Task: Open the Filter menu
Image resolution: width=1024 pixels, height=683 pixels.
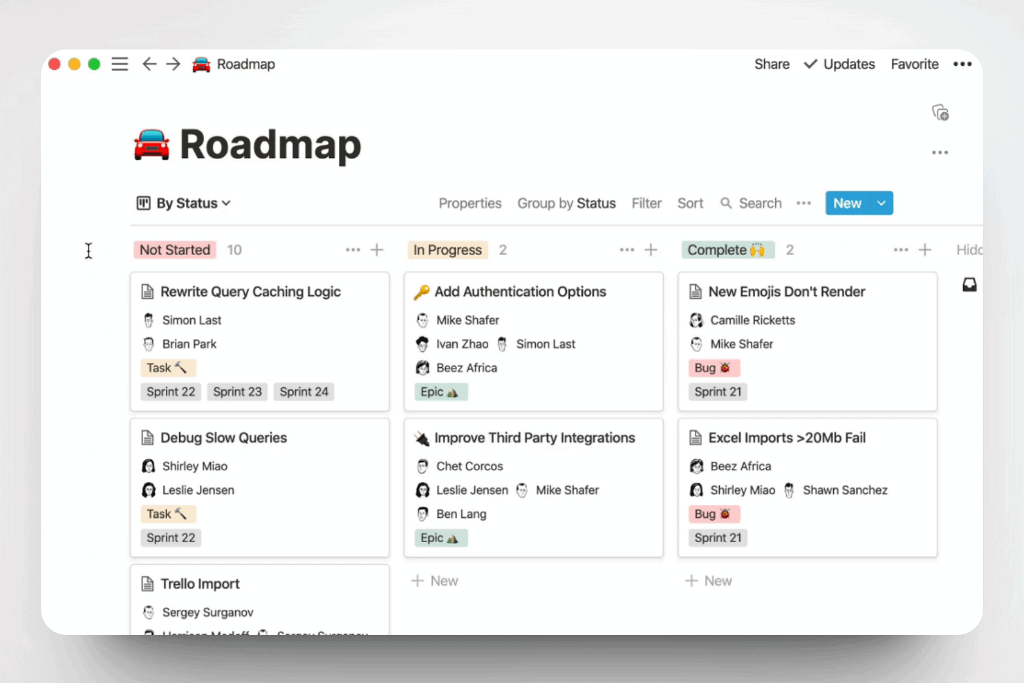Action: (646, 203)
